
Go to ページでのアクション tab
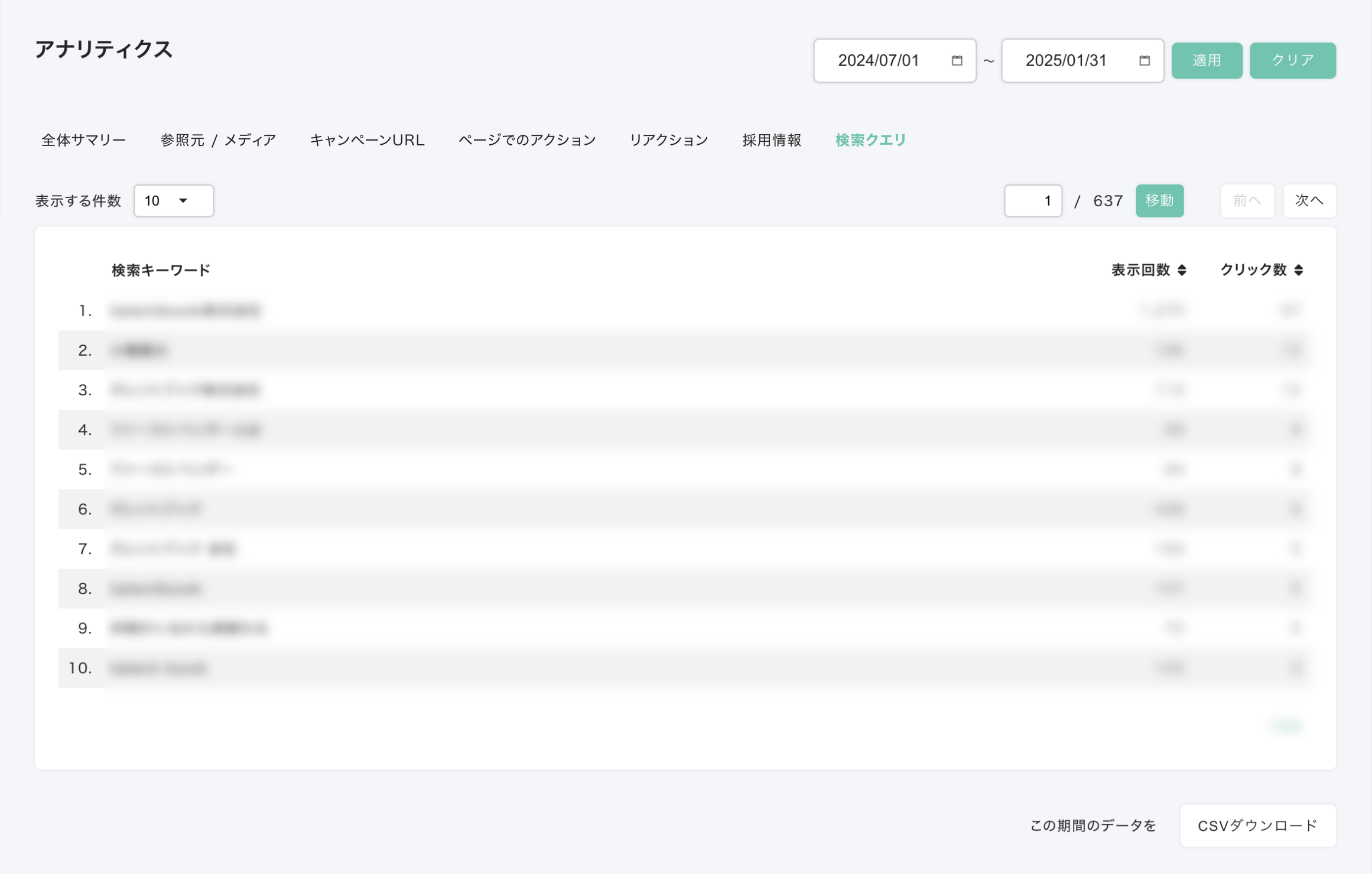(527, 140)
